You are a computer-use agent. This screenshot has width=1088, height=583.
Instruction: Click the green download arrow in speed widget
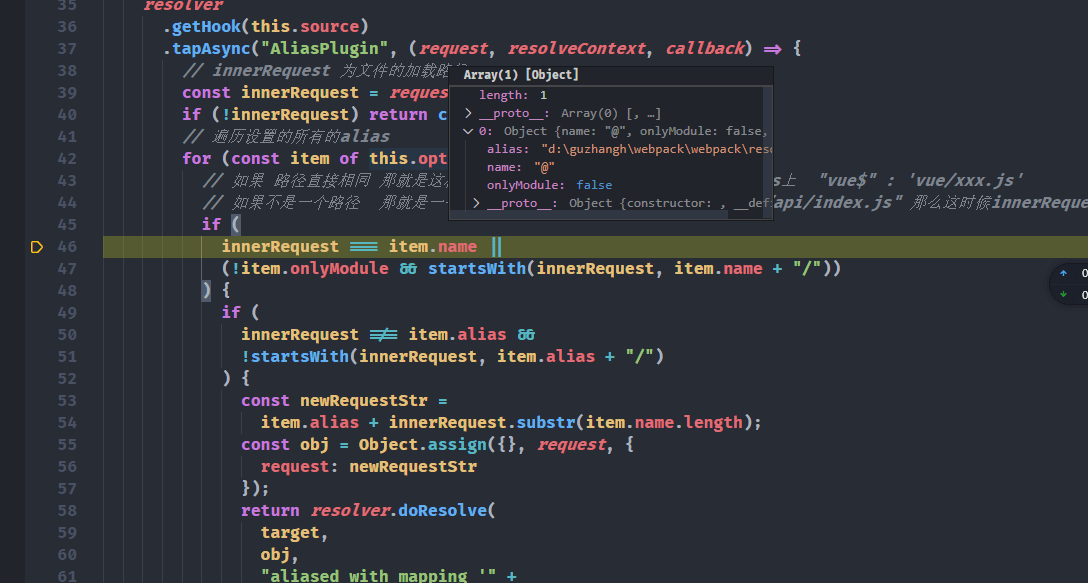(x=1063, y=294)
